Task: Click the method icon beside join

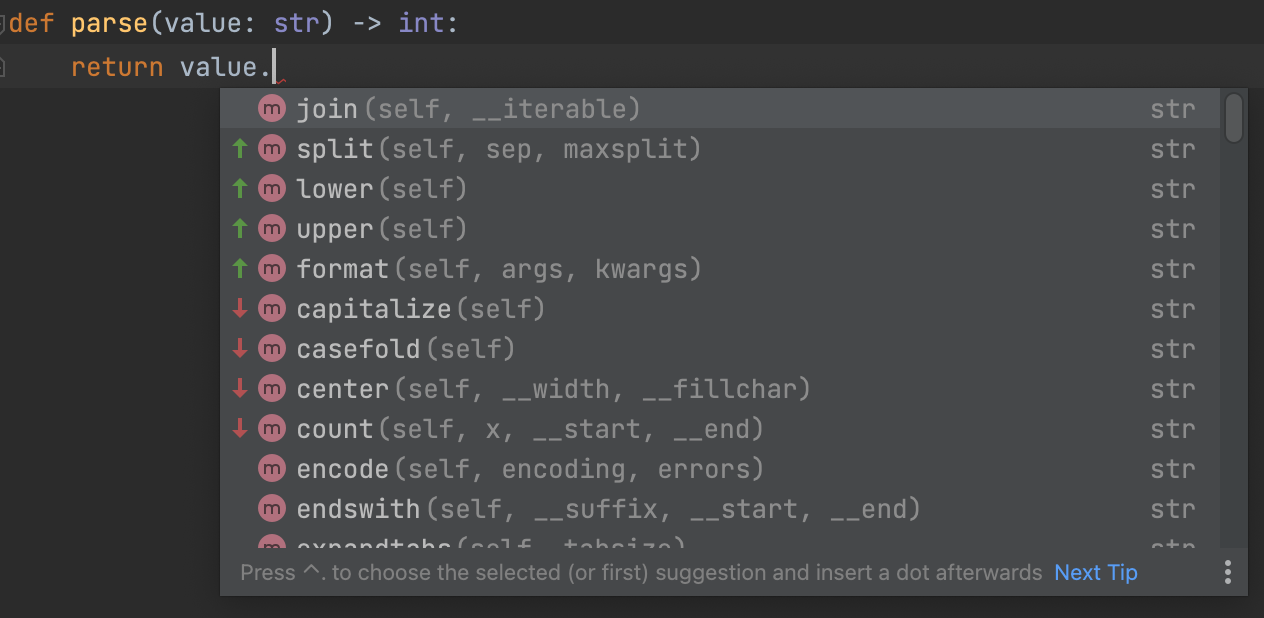Action: click(271, 108)
